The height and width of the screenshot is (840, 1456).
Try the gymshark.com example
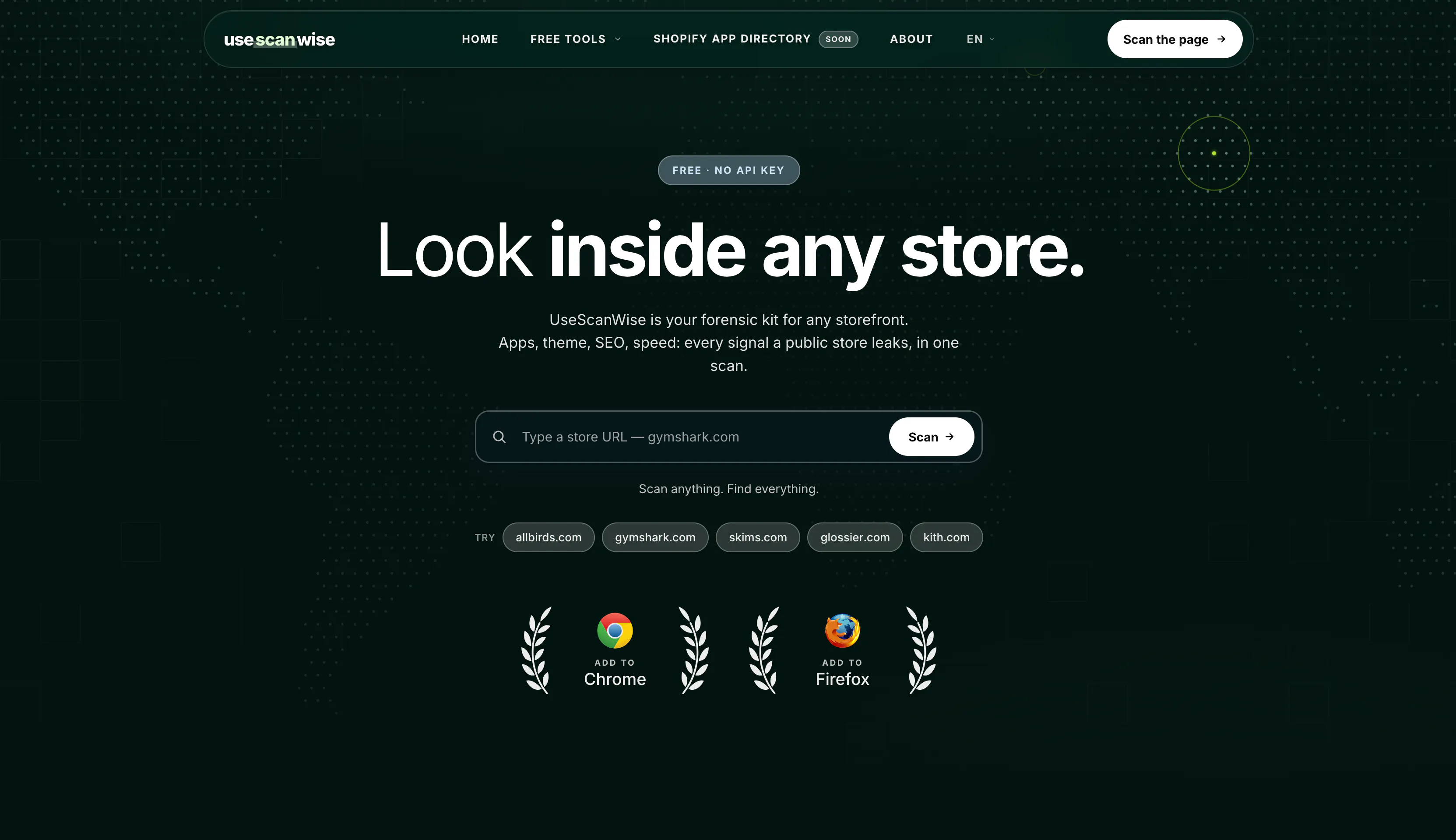point(654,537)
